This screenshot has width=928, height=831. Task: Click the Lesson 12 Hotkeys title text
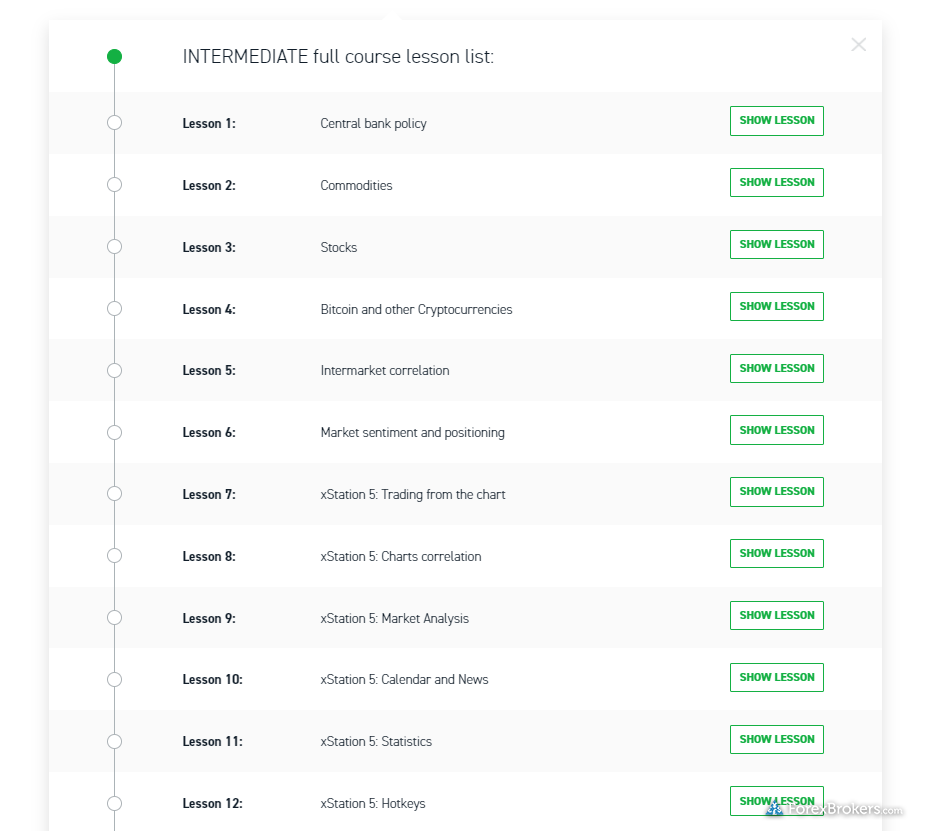point(373,804)
